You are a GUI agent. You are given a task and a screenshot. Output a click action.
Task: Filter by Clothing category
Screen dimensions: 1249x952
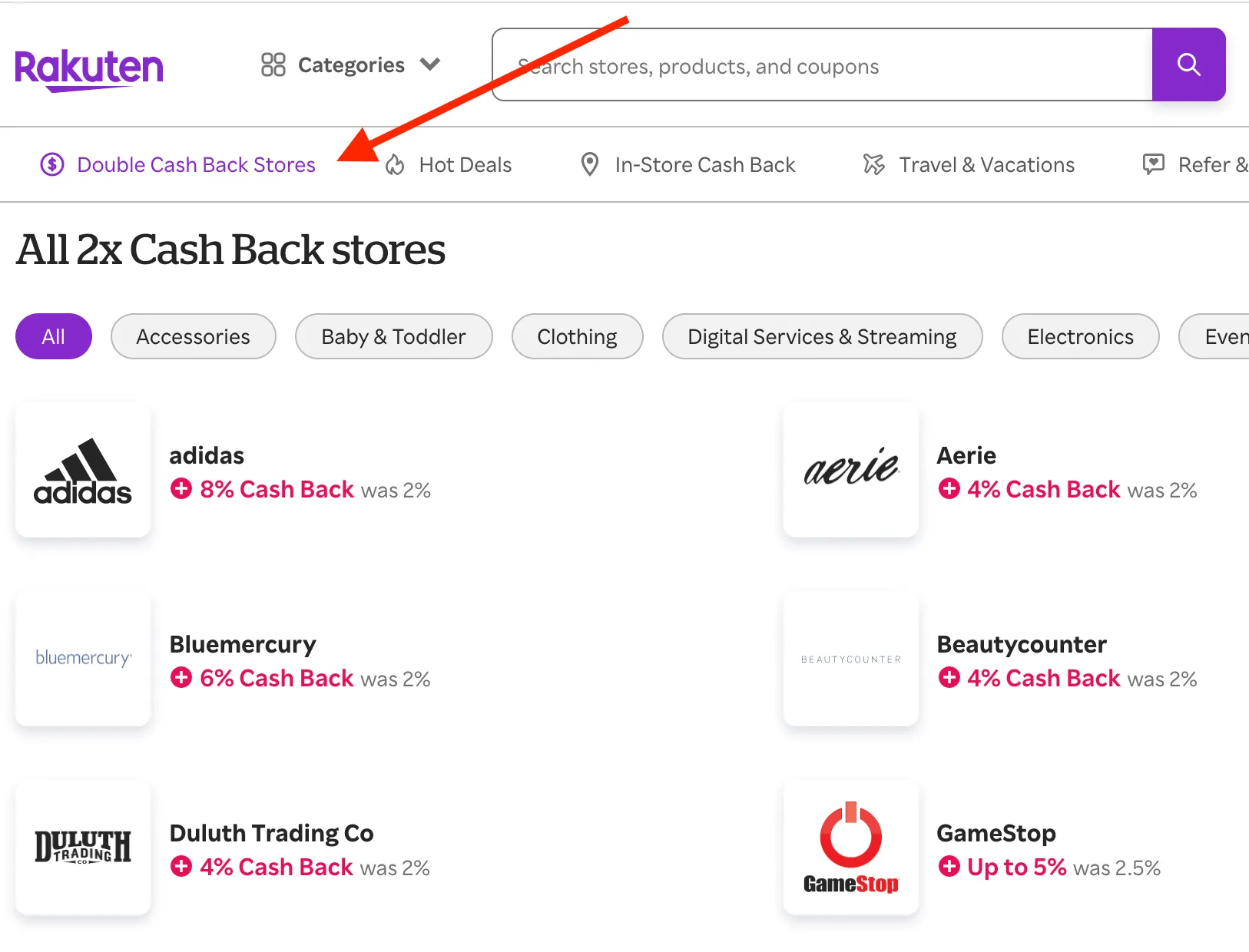[577, 336]
